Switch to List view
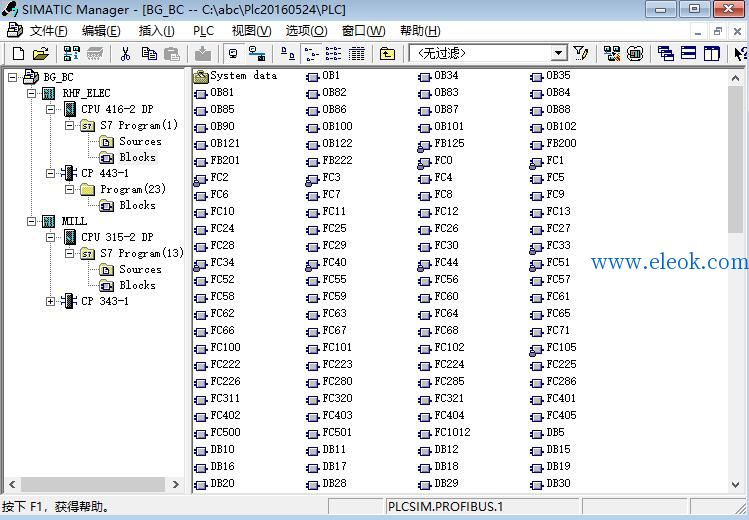Viewport: 749px width, 520px height. (333, 53)
